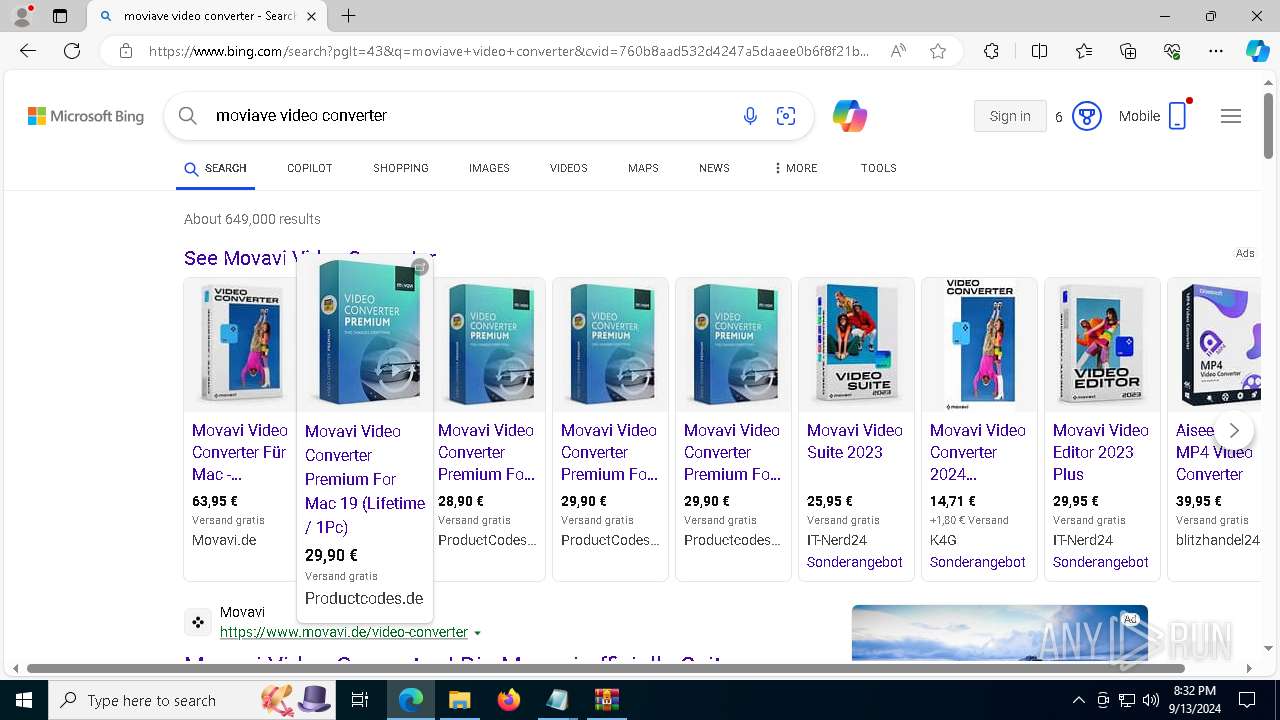
Task: Switch to COPILOT tab
Action: (x=310, y=168)
